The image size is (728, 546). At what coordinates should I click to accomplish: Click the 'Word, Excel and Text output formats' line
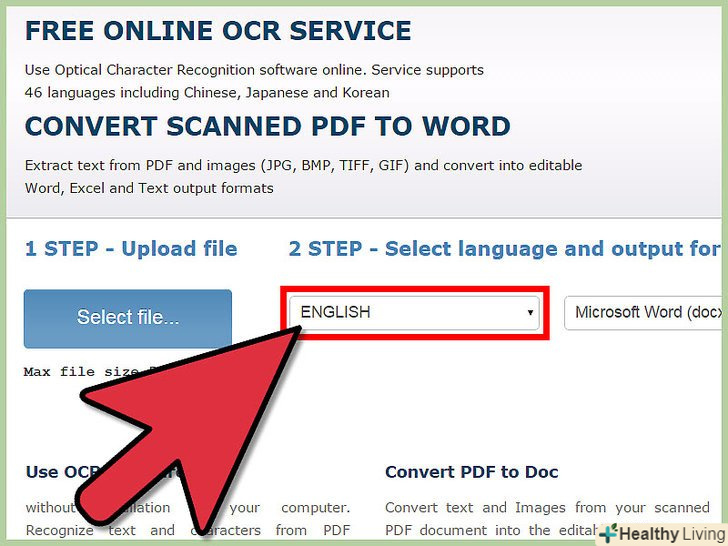click(149, 188)
